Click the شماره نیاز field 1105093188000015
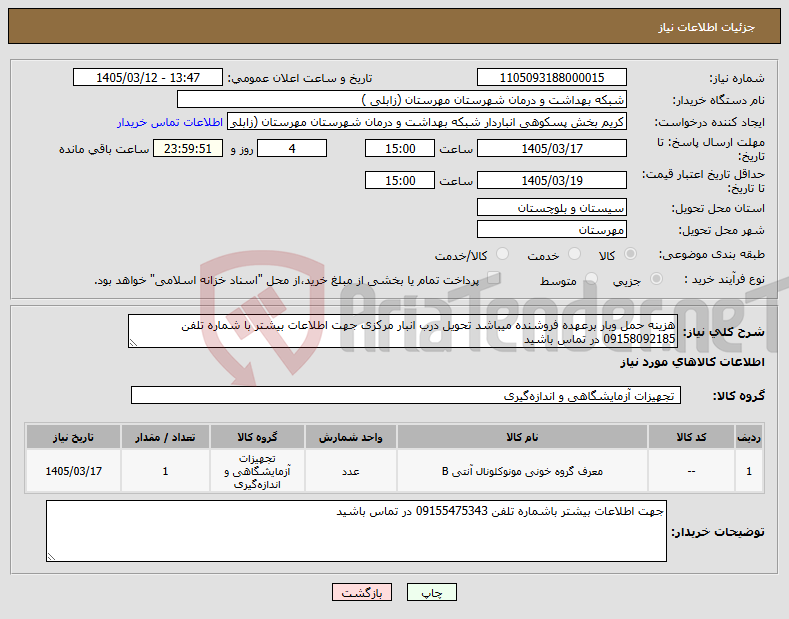The width and height of the screenshot is (789, 619). click(551, 78)
